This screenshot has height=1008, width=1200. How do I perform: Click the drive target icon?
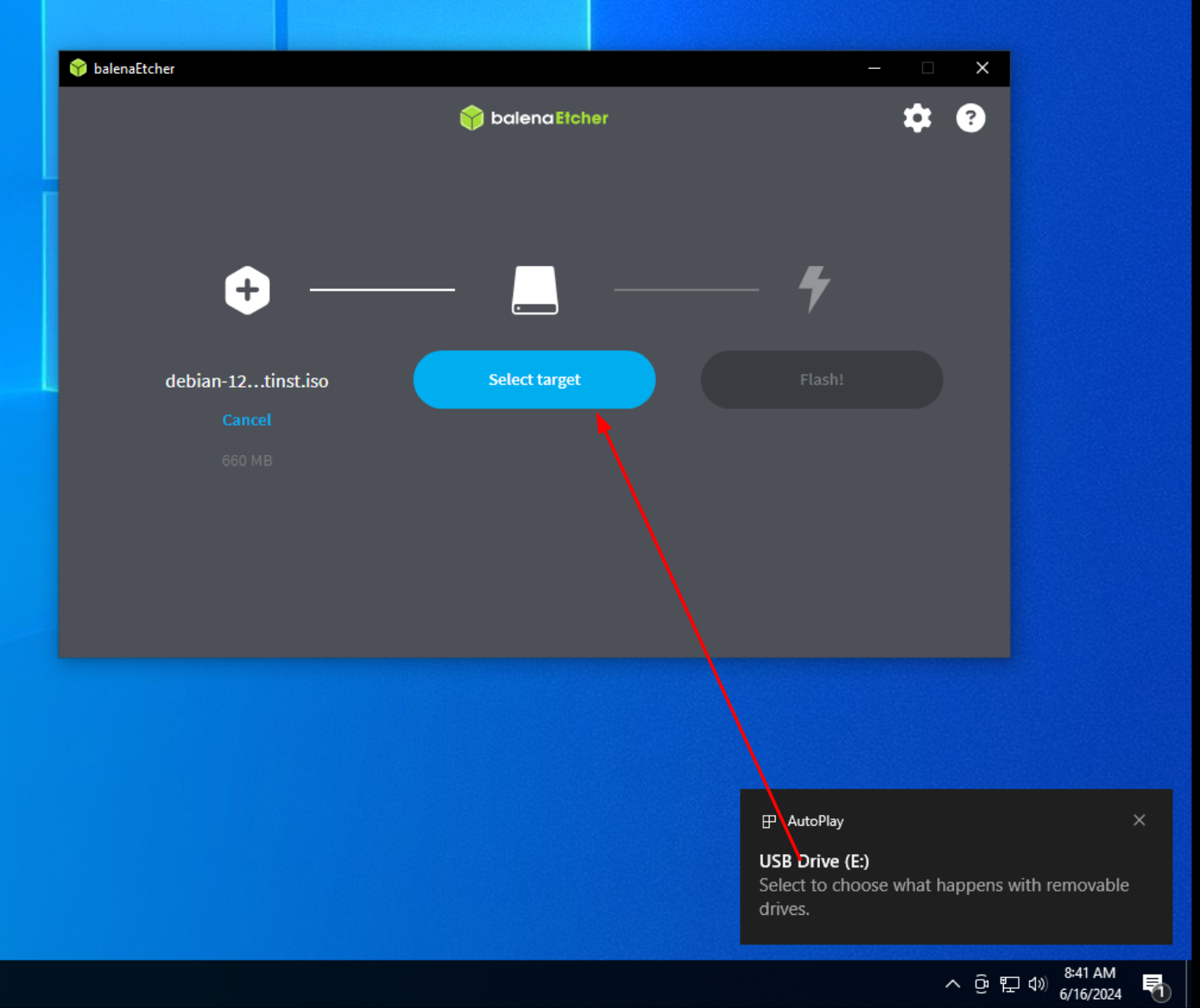[x=535, y=290]
